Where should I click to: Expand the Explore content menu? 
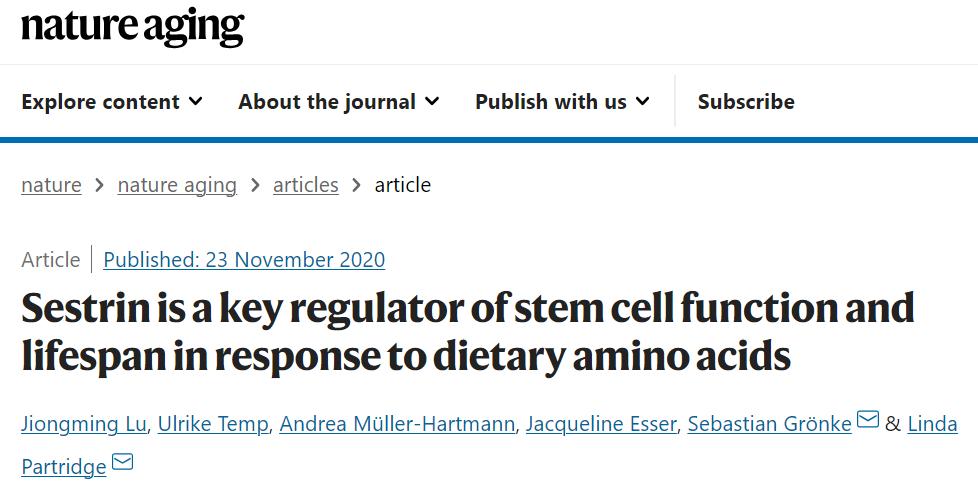112,102
